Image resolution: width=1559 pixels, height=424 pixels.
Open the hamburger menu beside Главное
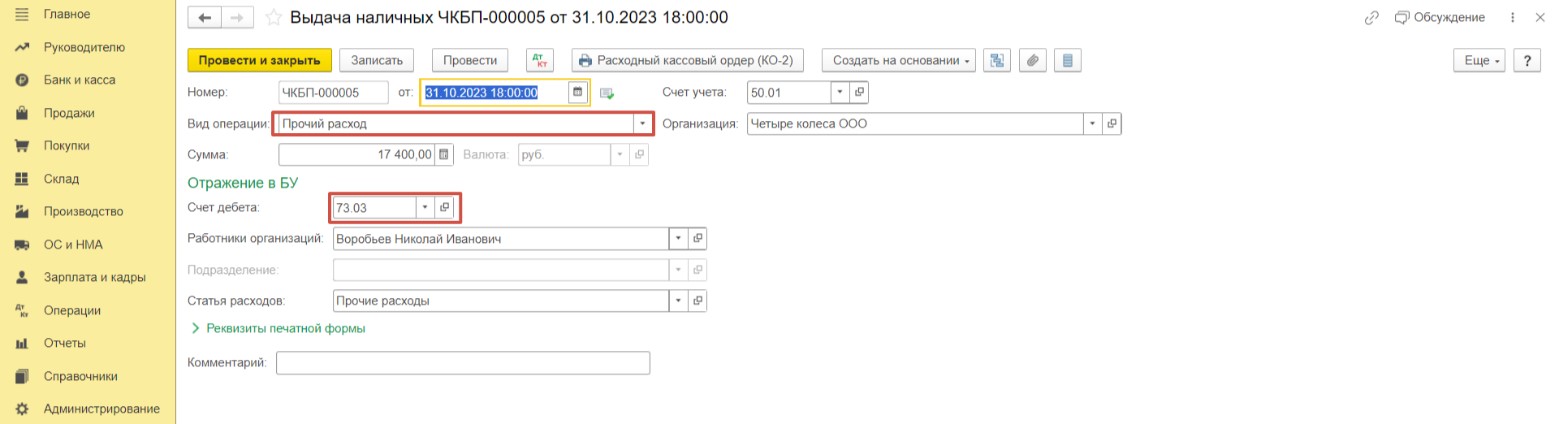pos(21,14)
